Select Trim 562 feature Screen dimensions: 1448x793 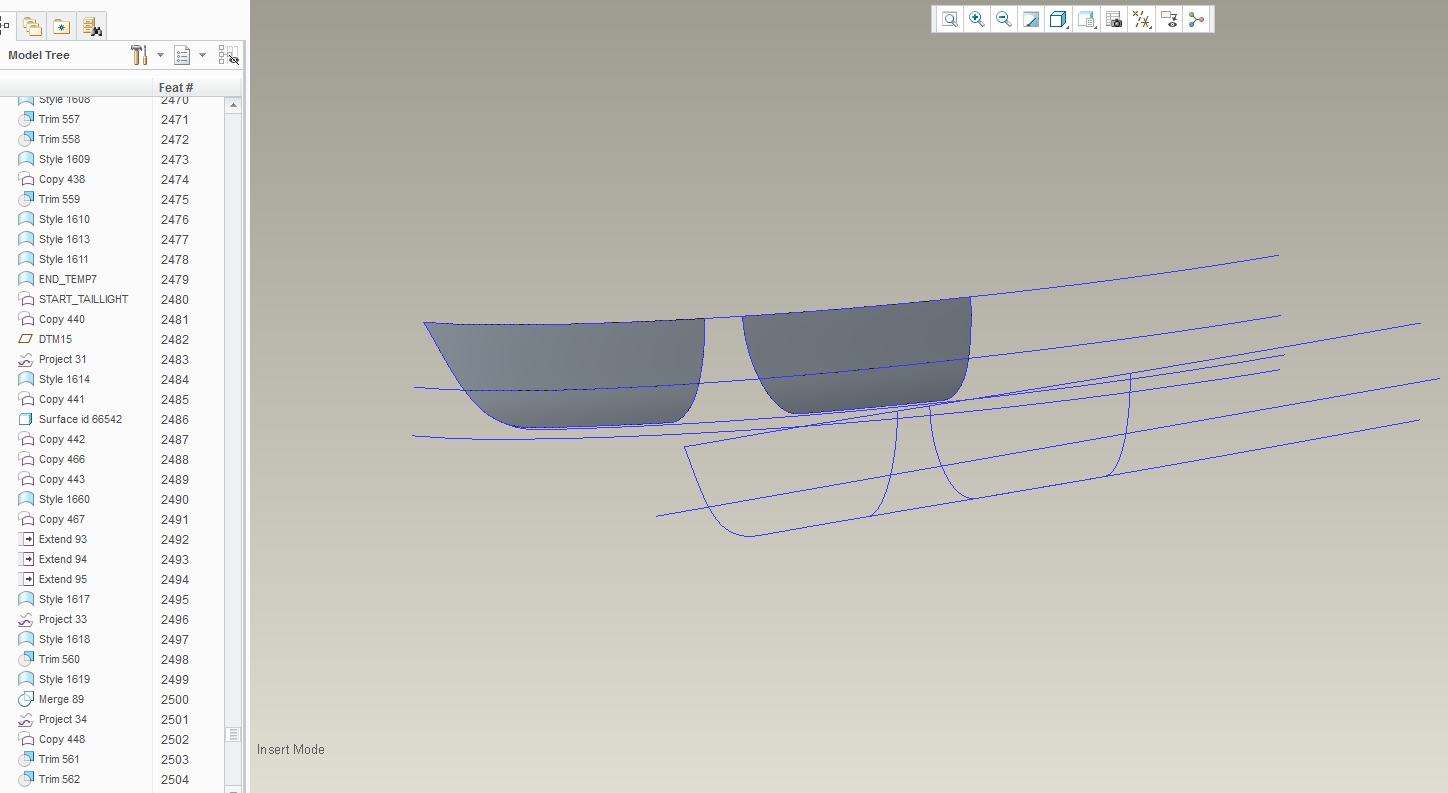point(59,779)
